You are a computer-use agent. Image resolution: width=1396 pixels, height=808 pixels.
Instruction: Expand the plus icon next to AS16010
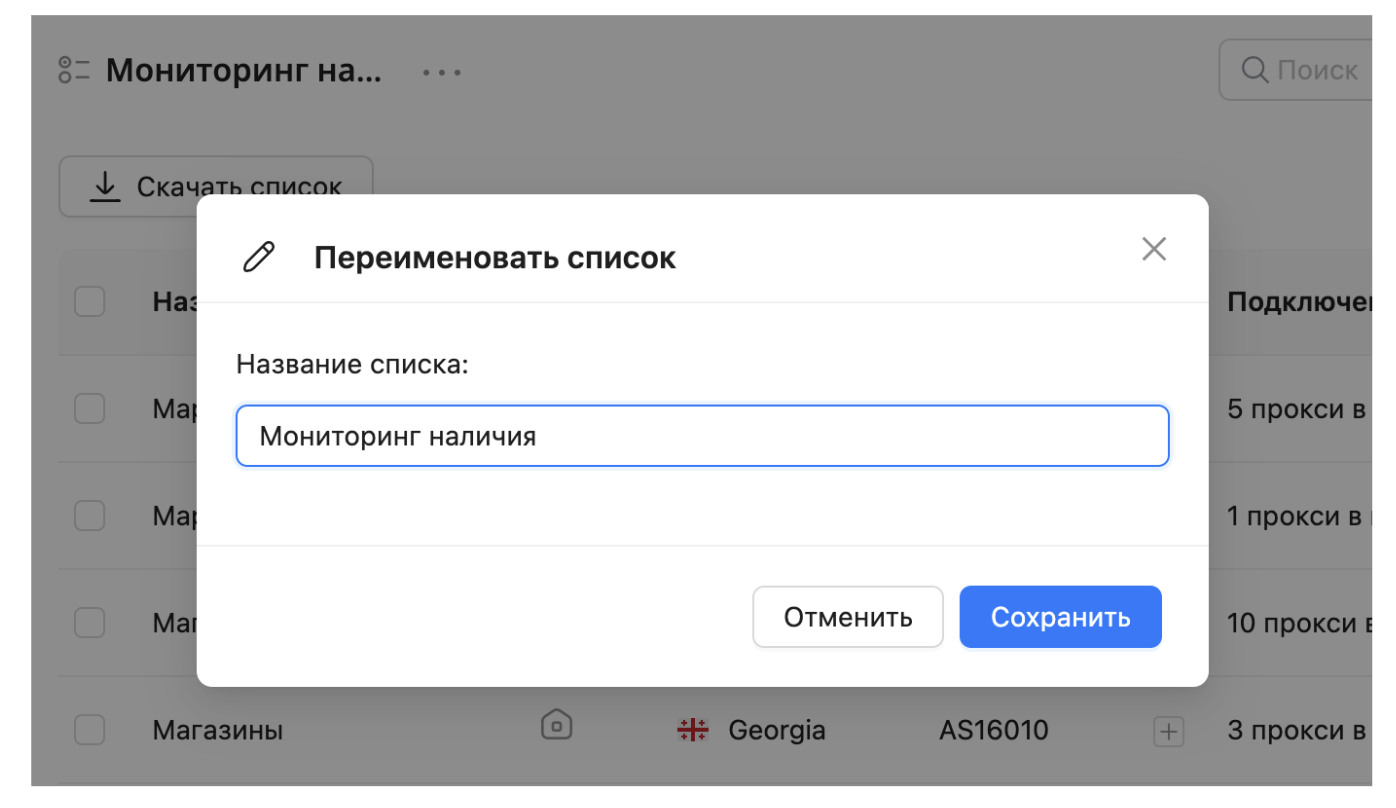[x=1167, y=732]
